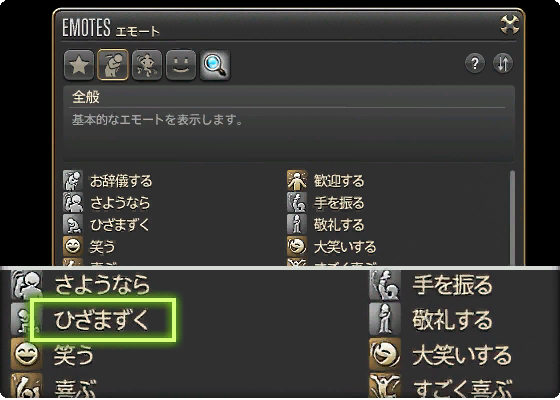The image size is (560, 400).
Task: Click the highlighted ひざまずく kneel emote
Action: click(x=103, y=320)
